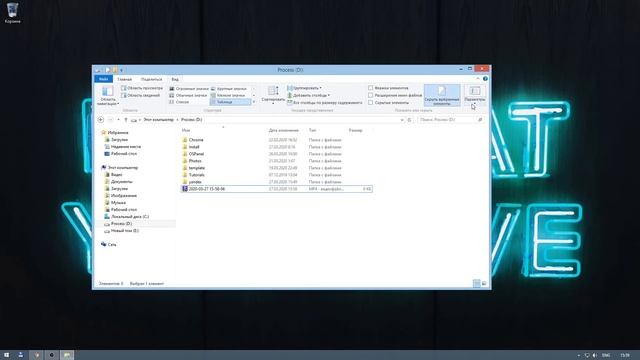This screenshot has height=360, width=640.
Task: Enable File name extensions (Расширения имен файлов)
Action: coord(371,95)
